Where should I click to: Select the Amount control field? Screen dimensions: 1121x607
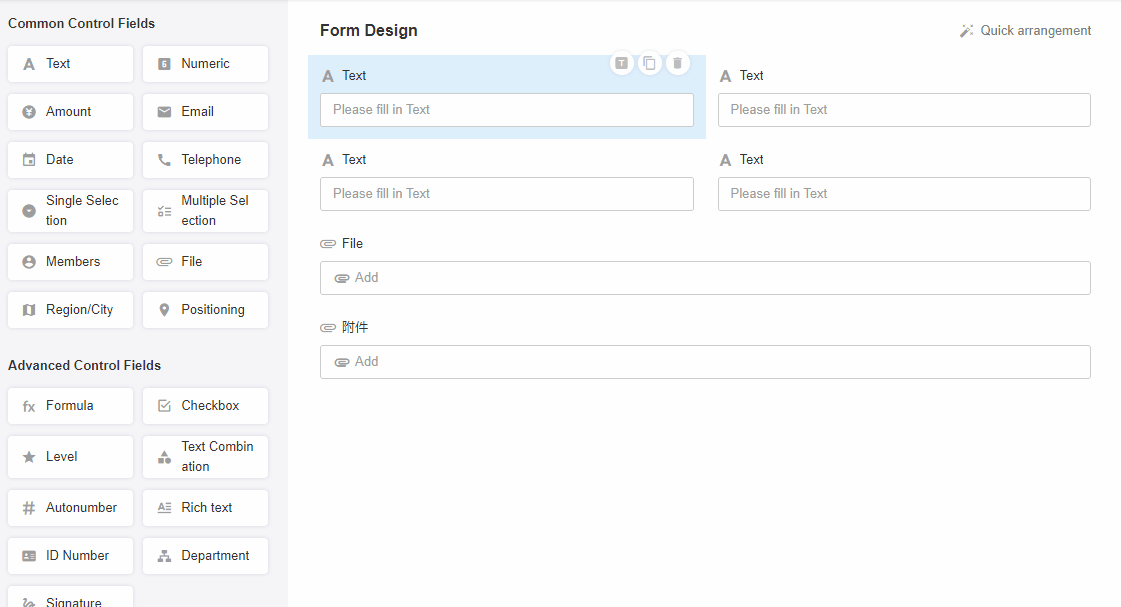tap(70, 112)
